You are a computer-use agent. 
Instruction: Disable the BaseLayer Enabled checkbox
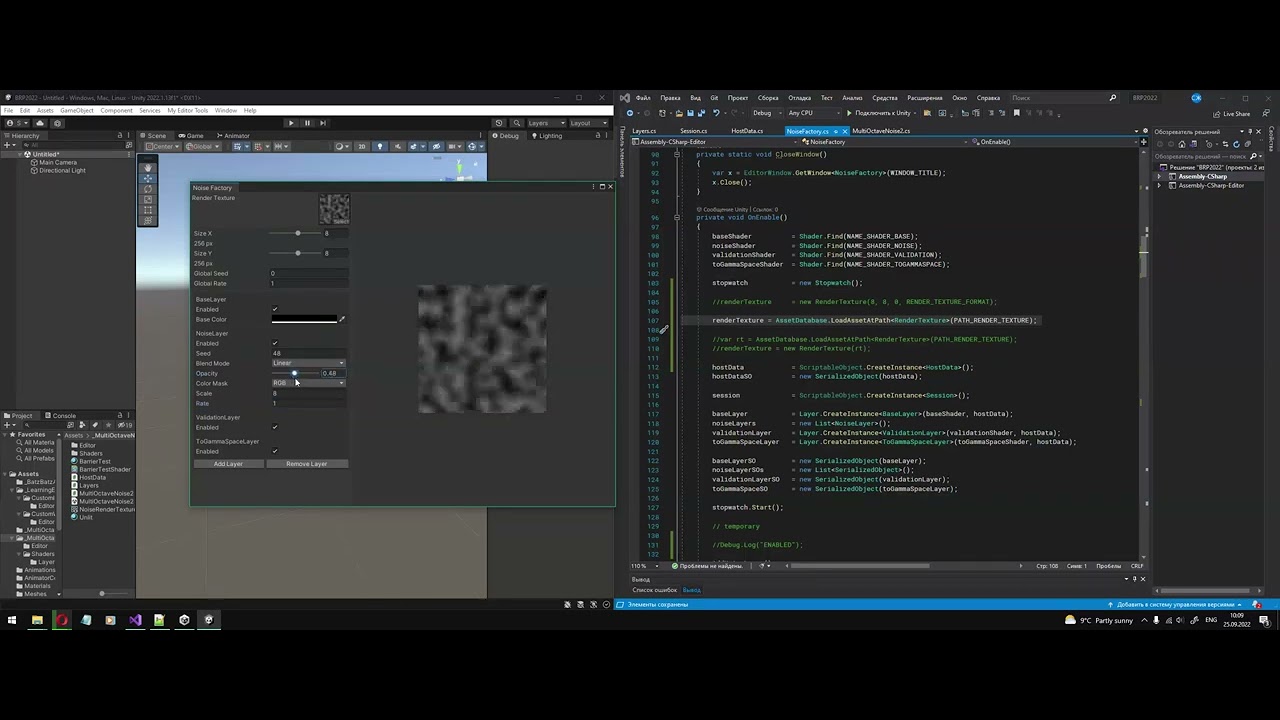pyautogui.click(x=275, y=309)
